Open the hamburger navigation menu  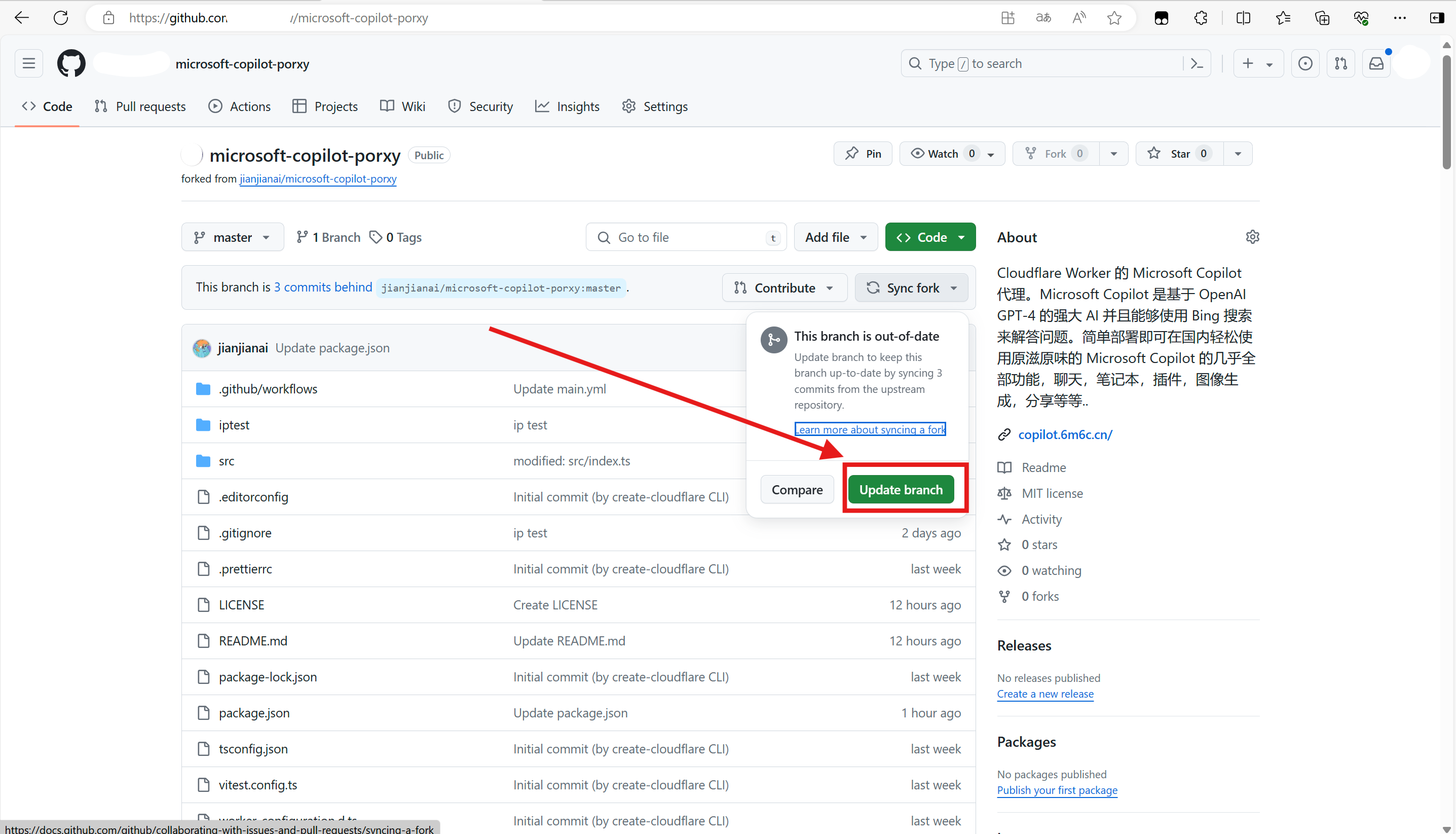[28, 63]
